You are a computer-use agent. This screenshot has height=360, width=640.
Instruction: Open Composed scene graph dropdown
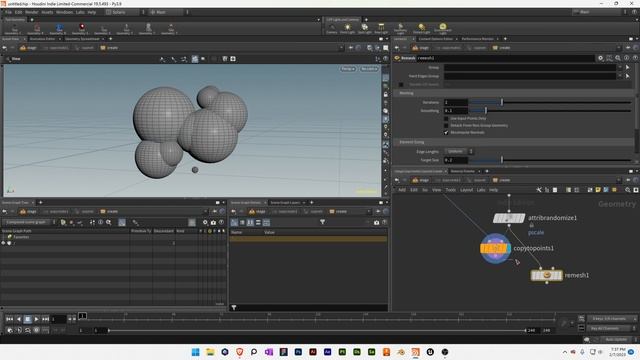point(29,222)
